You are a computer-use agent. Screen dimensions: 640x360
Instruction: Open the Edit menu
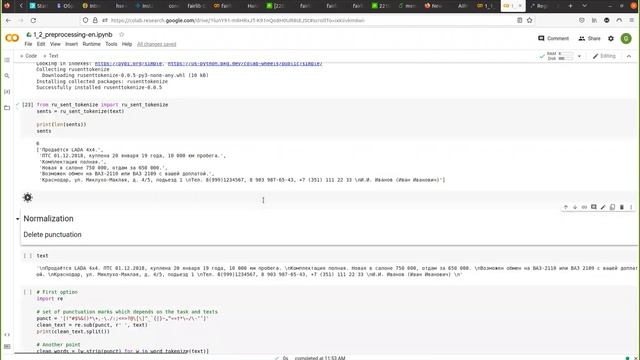(x=41, y=44)
